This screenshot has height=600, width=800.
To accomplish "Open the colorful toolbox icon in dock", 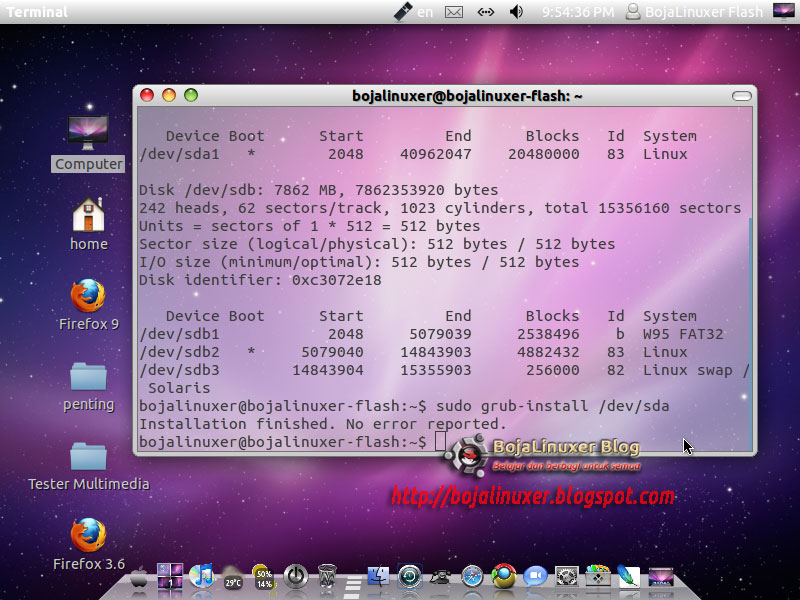I will click(597, 577).
